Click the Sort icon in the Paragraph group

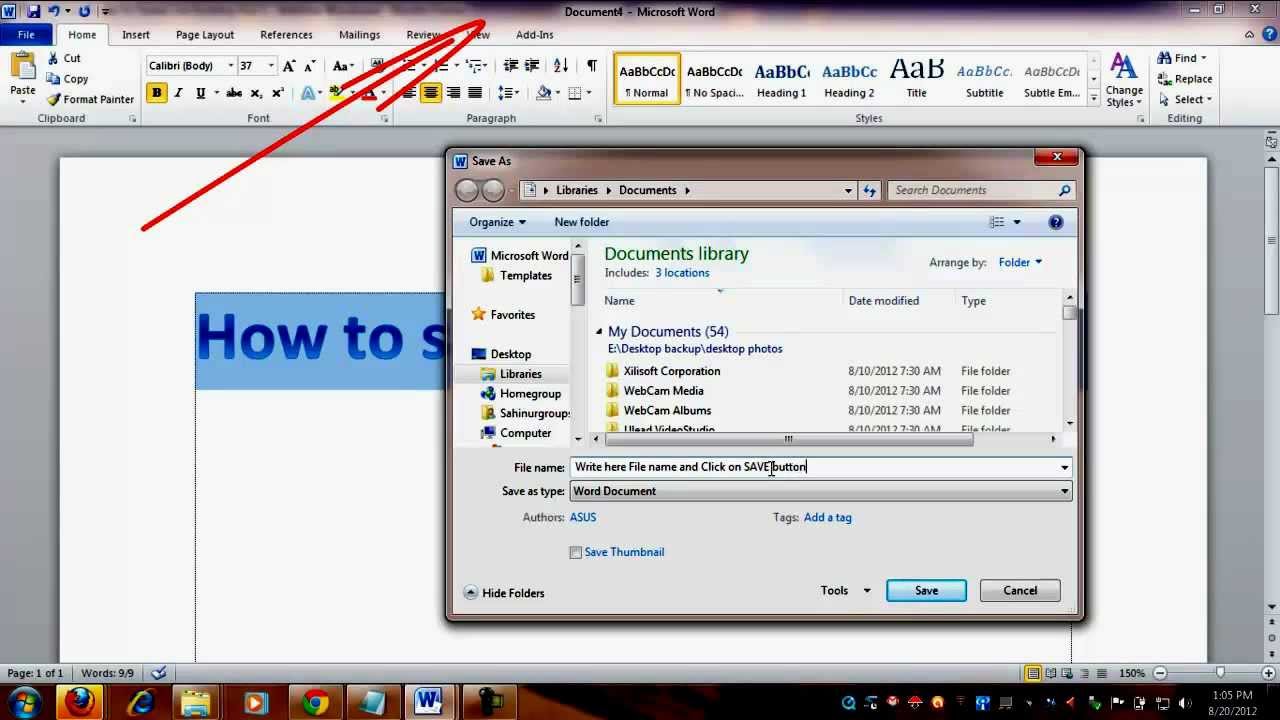tap(561, 66)
